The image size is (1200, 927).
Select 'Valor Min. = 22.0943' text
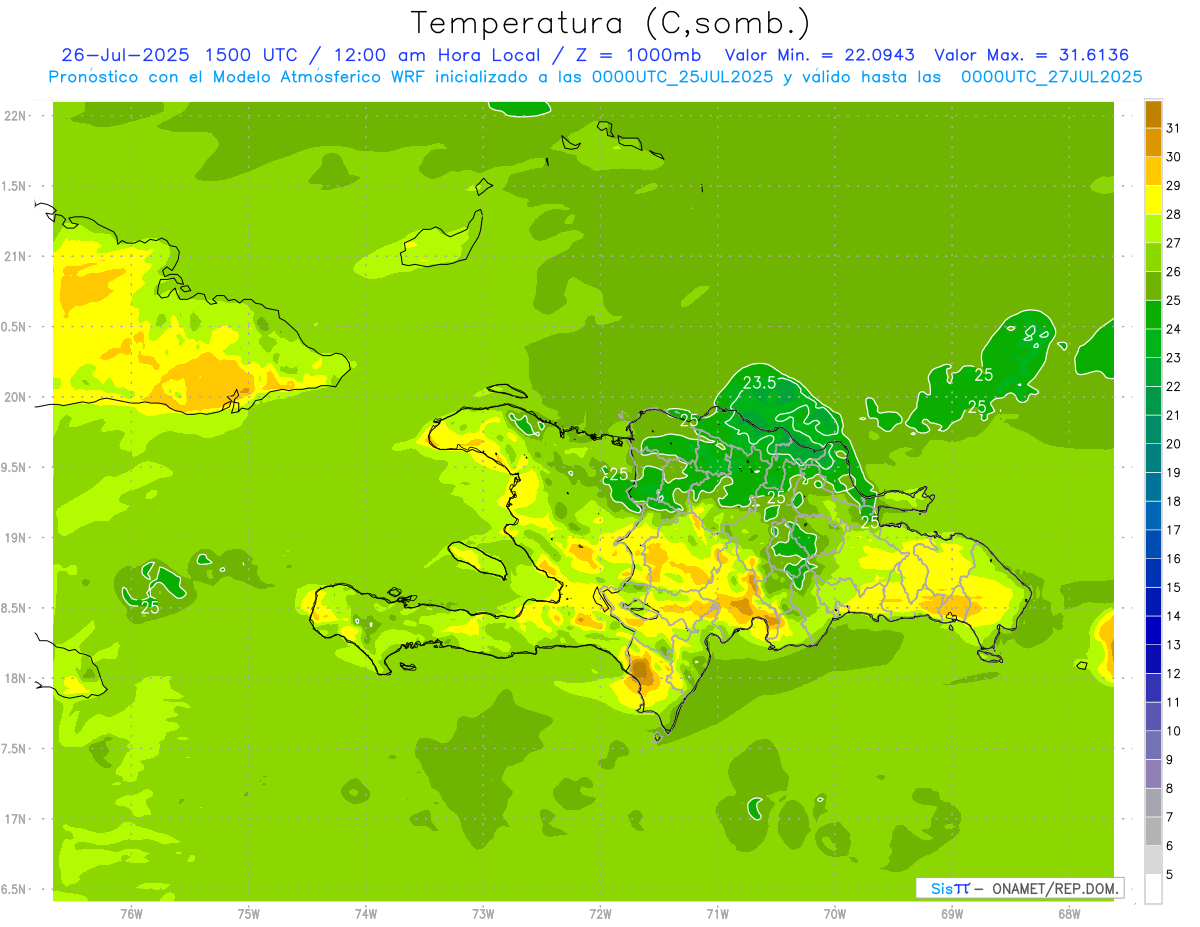[819, 55]
